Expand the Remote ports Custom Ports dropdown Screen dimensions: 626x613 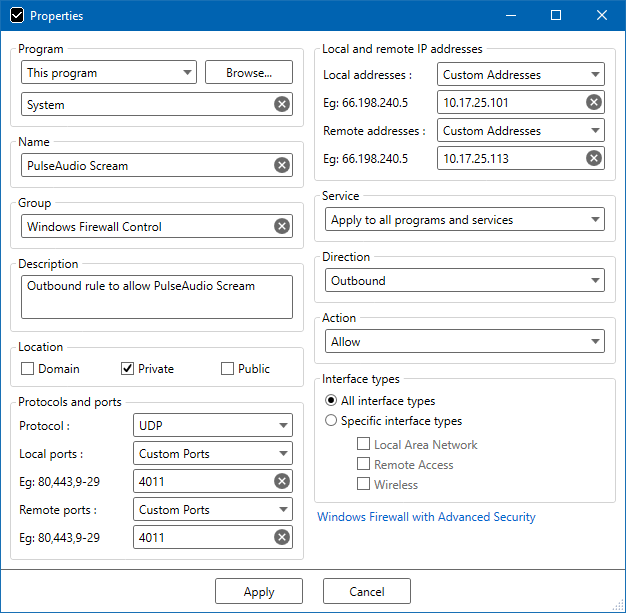[213, 509]
